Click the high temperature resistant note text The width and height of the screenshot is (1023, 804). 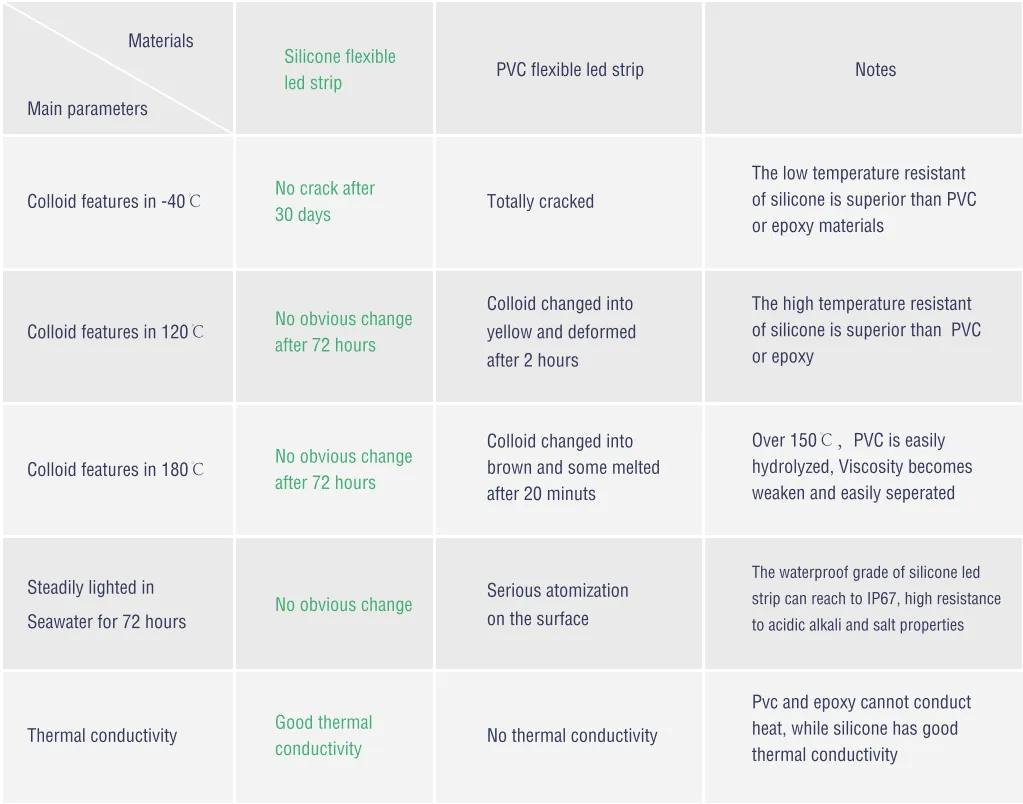pos(866,330)
